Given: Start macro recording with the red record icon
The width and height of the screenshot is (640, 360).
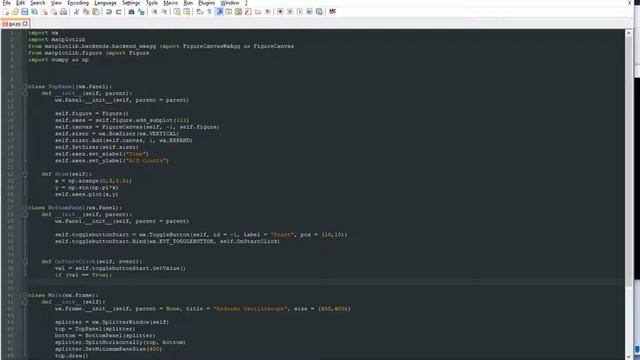Looking at the screenshot, I should pos(280,12).
